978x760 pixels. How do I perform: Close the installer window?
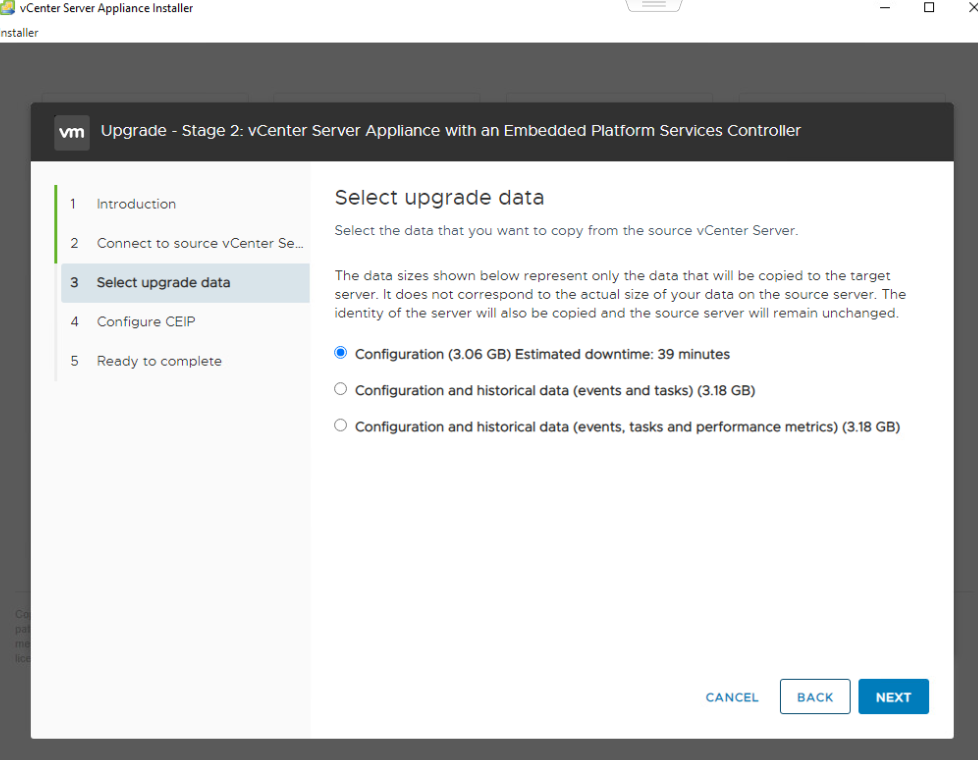point(971,7)
